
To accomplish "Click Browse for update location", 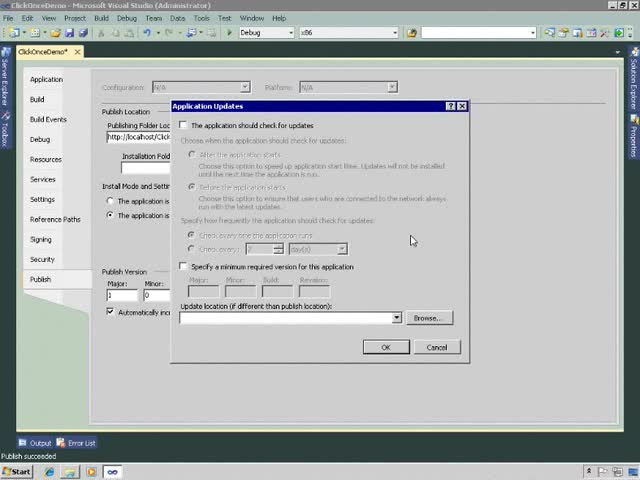I will [x=429, y=318].
